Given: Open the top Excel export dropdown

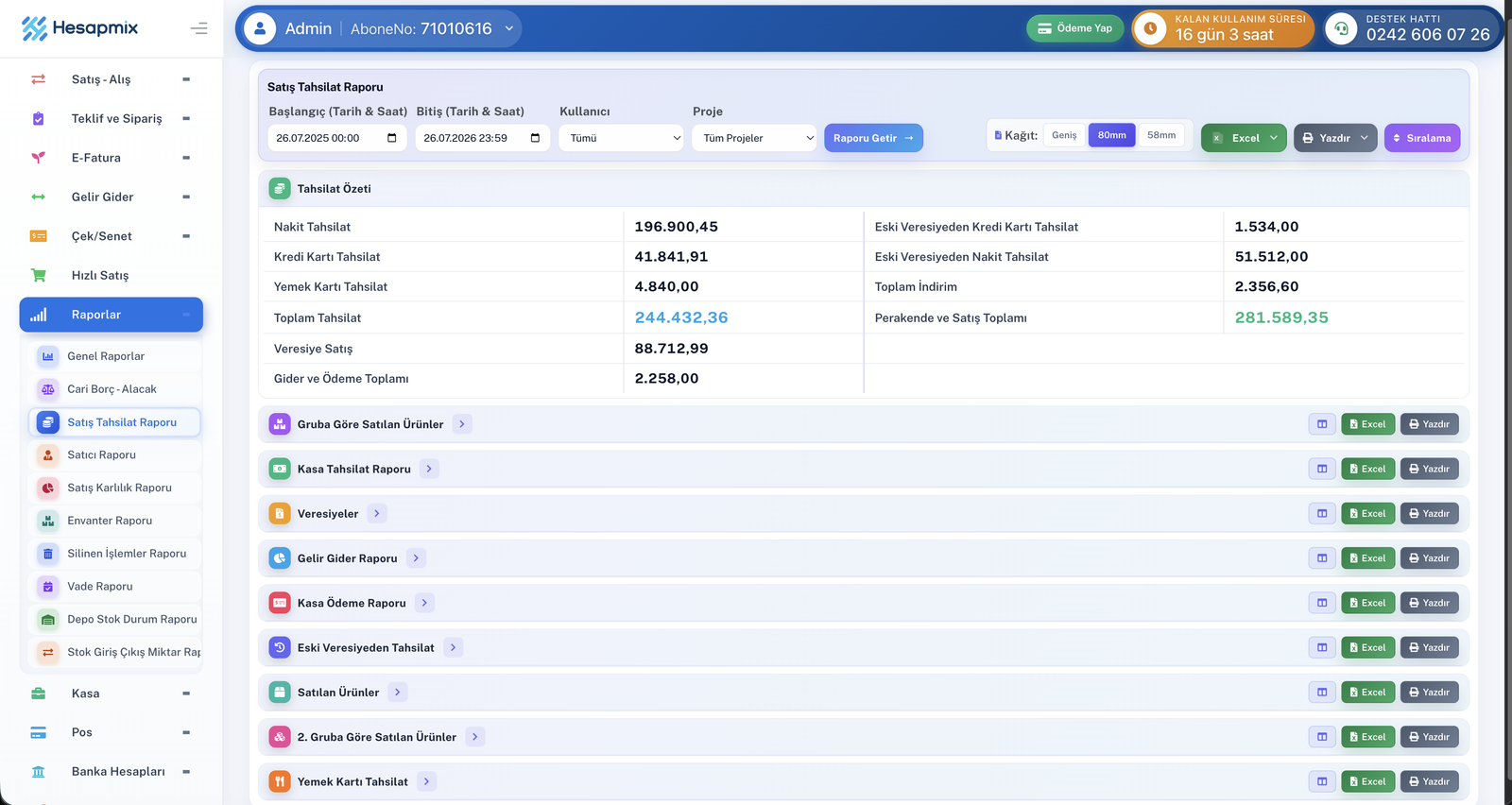Looking at the screenshot, I should tap(1244, 138).
